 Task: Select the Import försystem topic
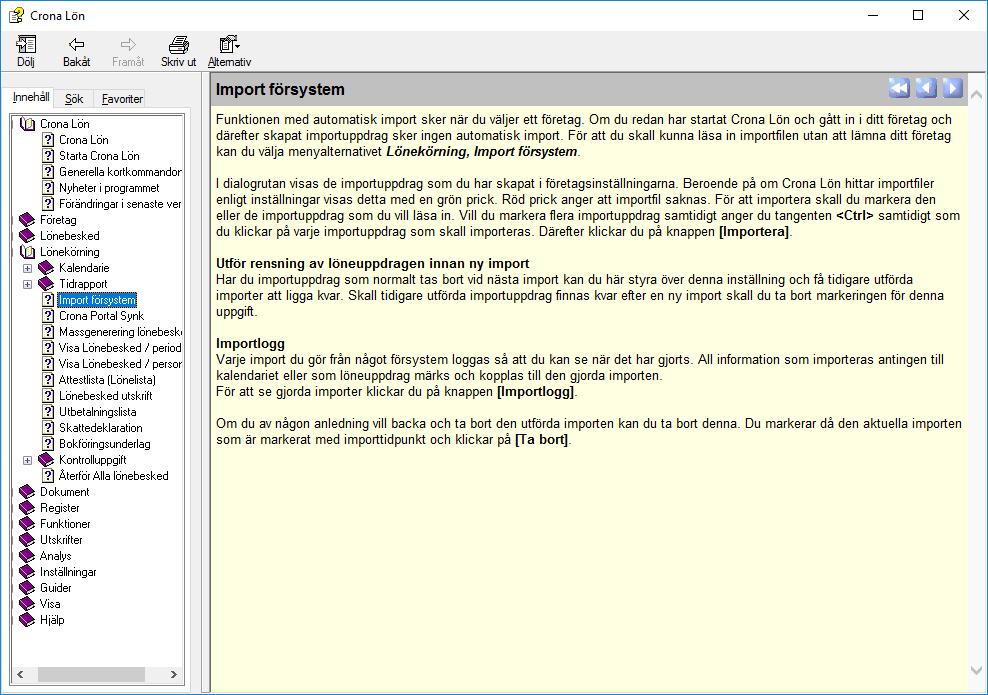click(97, 300)
